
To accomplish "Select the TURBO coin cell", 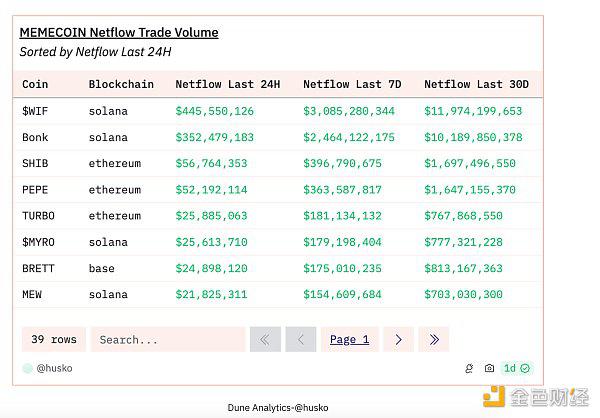I will (38, 216).
